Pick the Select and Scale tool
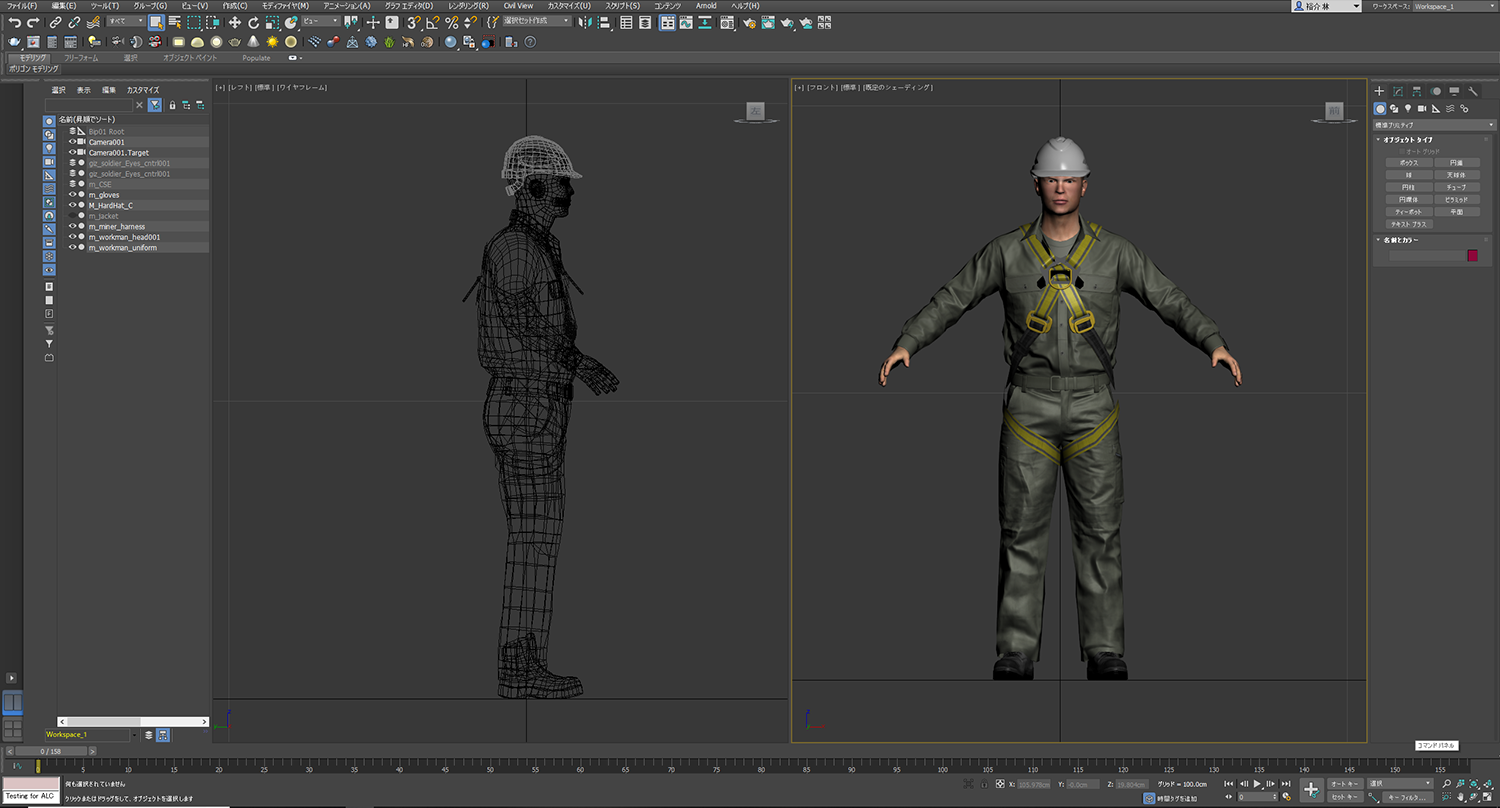Screen dimensions: 1500x808 click(x=272, y=22)
